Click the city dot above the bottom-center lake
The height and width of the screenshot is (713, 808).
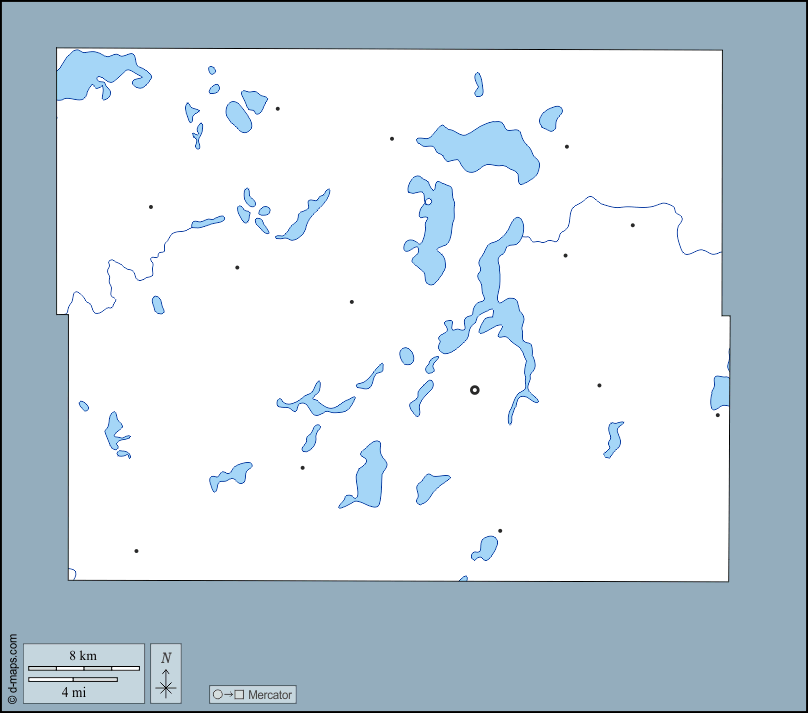500,531
